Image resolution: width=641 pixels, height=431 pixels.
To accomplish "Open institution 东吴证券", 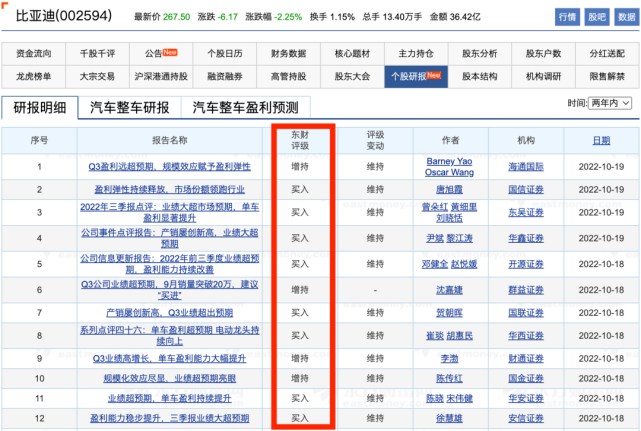I will (x=526, y=213).
